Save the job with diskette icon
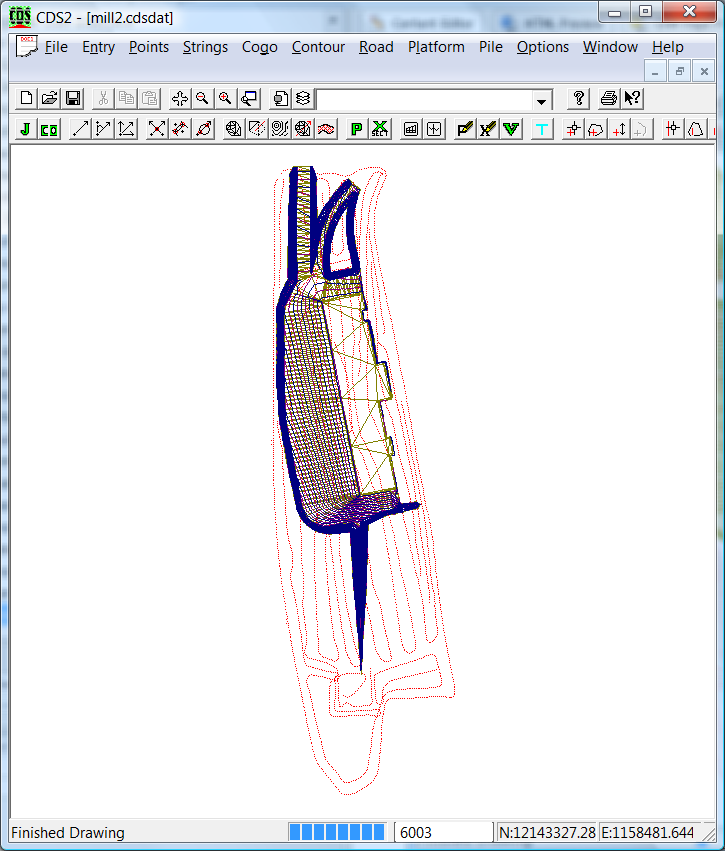The width and height of the screenshot is (725, 851). coord(73,98)
